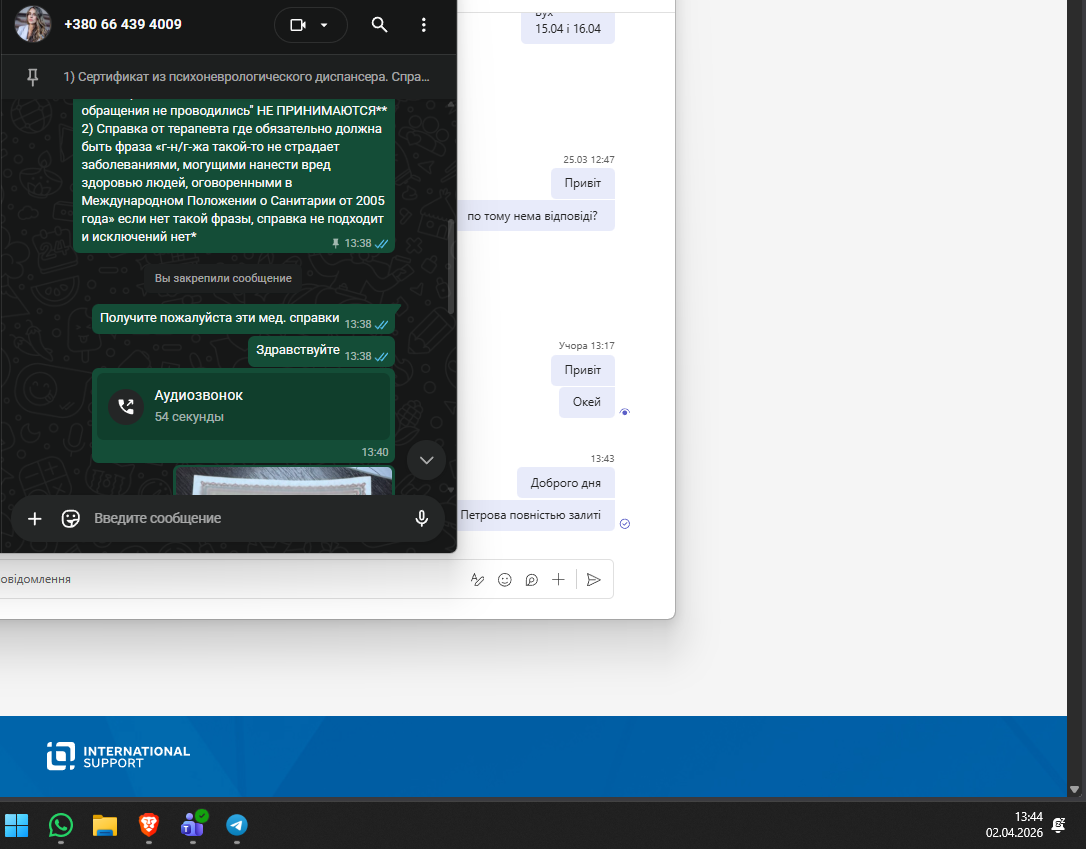
Task: Open Brave browser from the taskbar
Action: 149,825
